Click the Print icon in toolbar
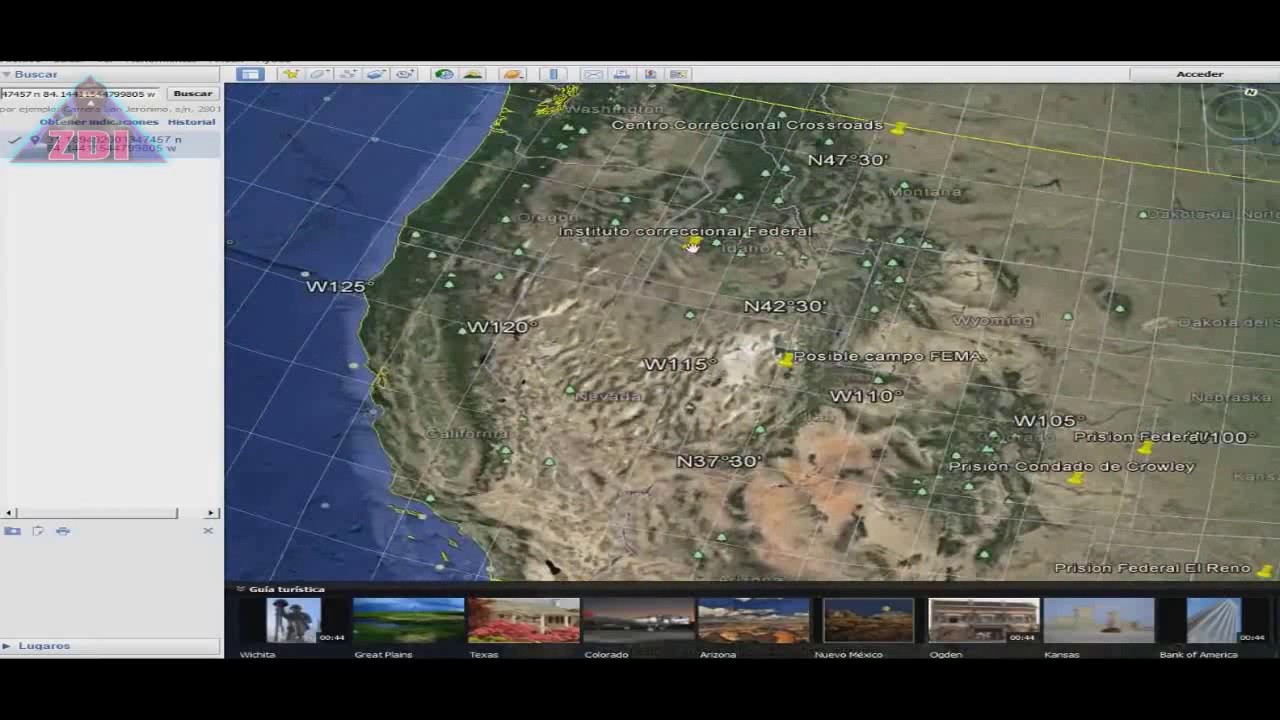1280x720 pixels. point(622,74)
